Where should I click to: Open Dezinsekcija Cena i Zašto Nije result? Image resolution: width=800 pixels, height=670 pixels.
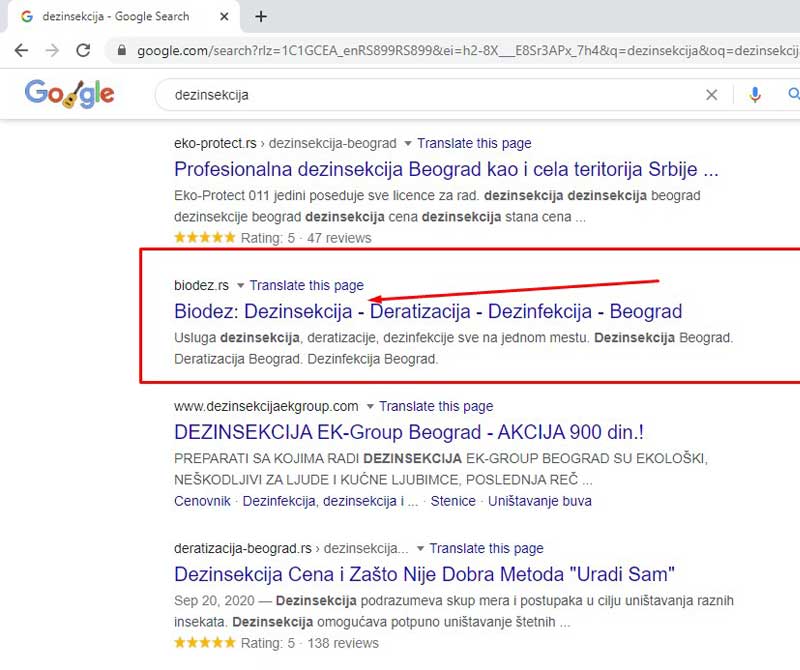pyautogui.click(x=424, y=574)
